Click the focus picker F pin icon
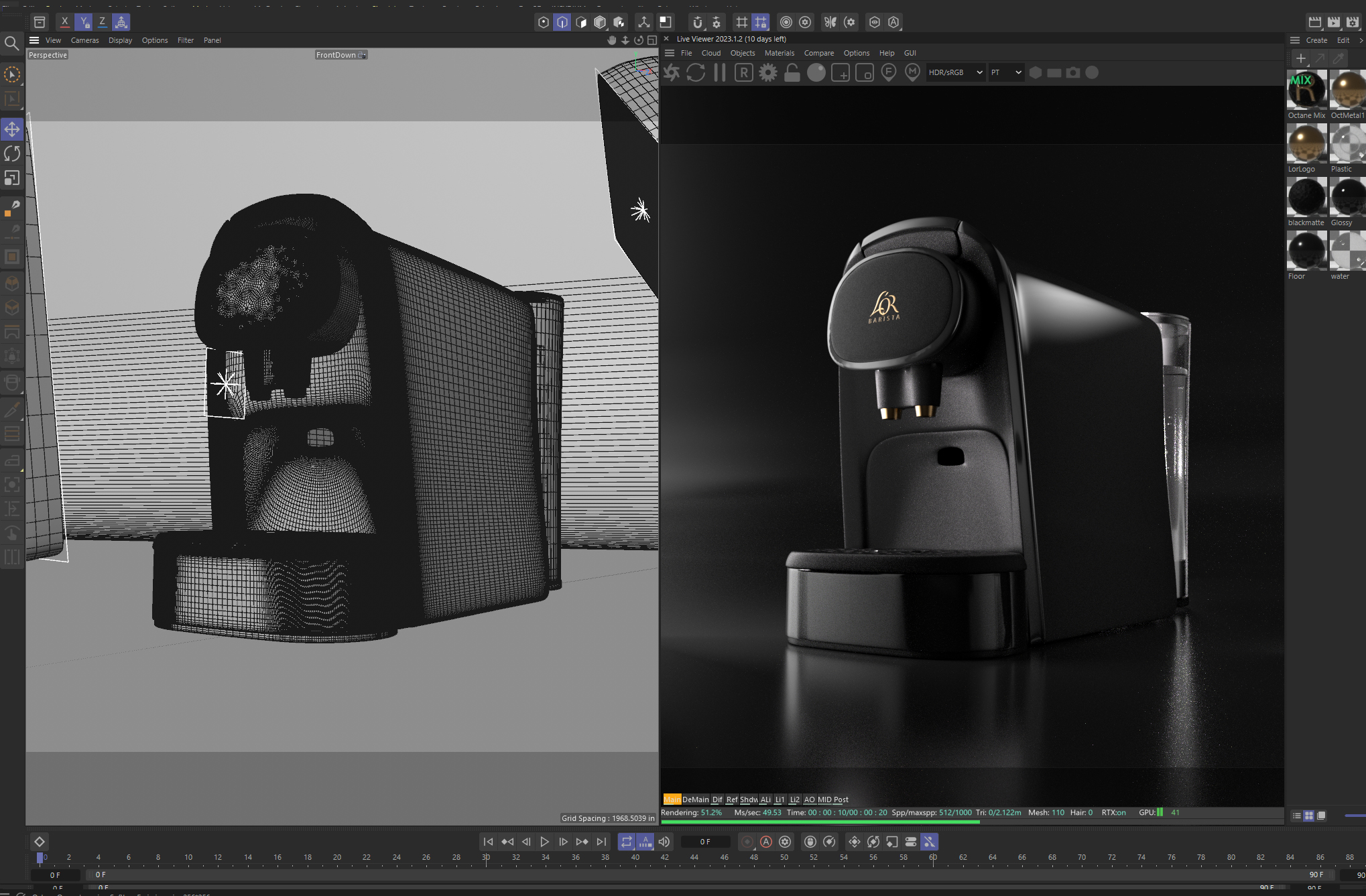Image resolution: width=1366 pixels, height=896 pixels. point(889,72)
